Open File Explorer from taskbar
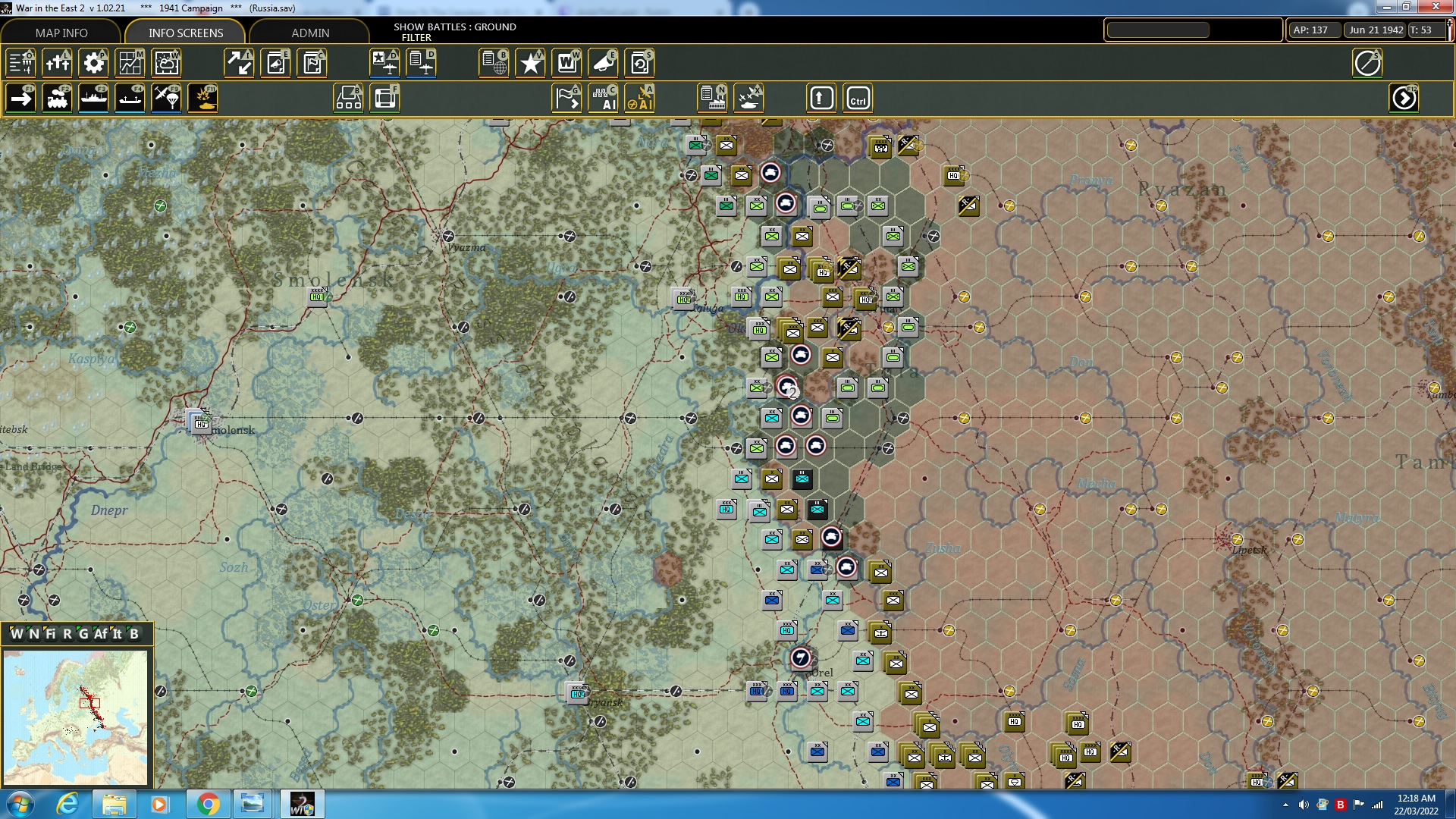The image size is (1456, 819). pos(114,804)
